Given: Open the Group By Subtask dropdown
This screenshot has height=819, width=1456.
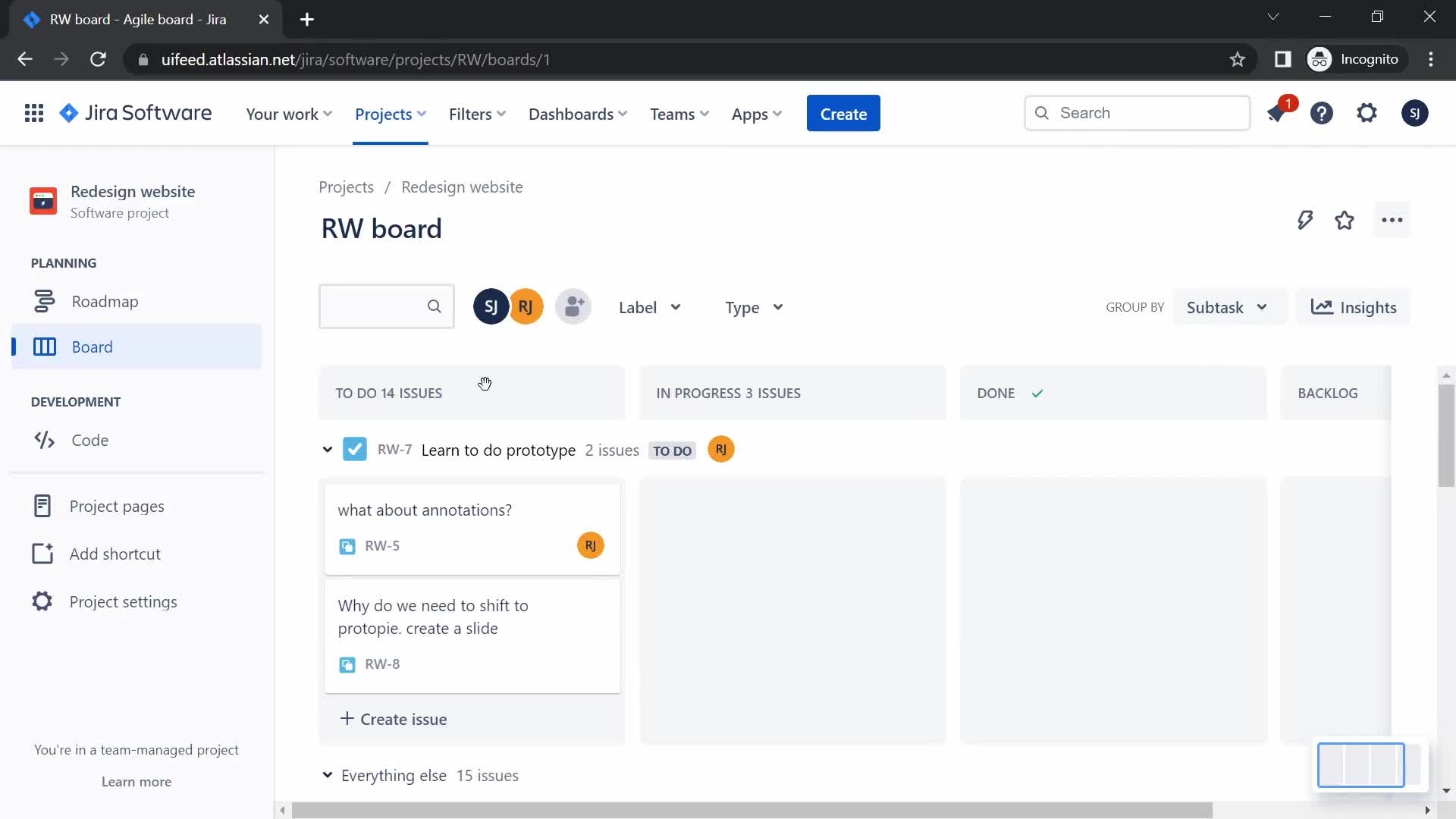Looking at the screenshot, I should pyautogui.click(x=1222, y=307).
